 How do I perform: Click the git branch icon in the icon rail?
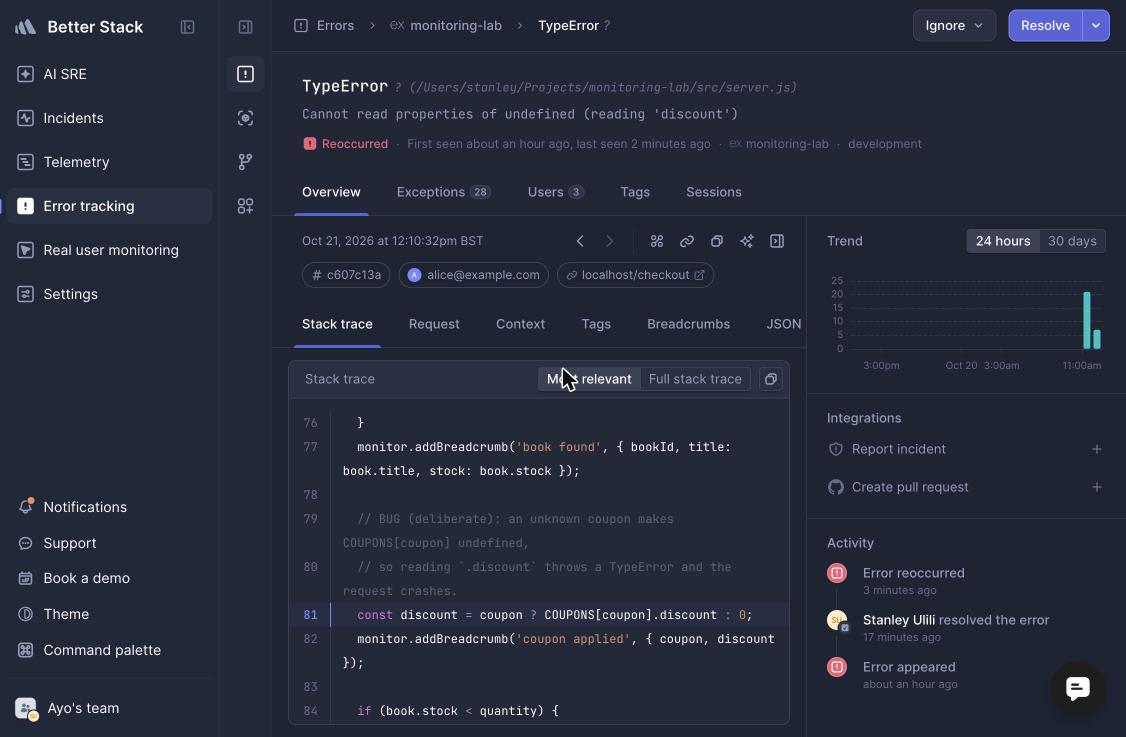coord(246,162)
